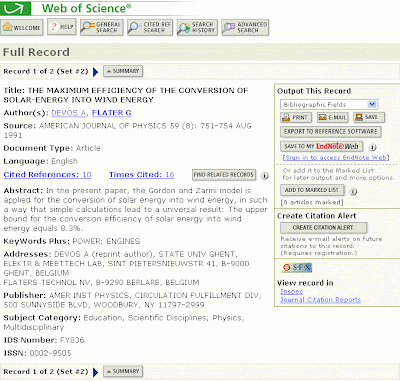Click the View record in heading
Screen dimensions: 400x381
pos(305,283)
